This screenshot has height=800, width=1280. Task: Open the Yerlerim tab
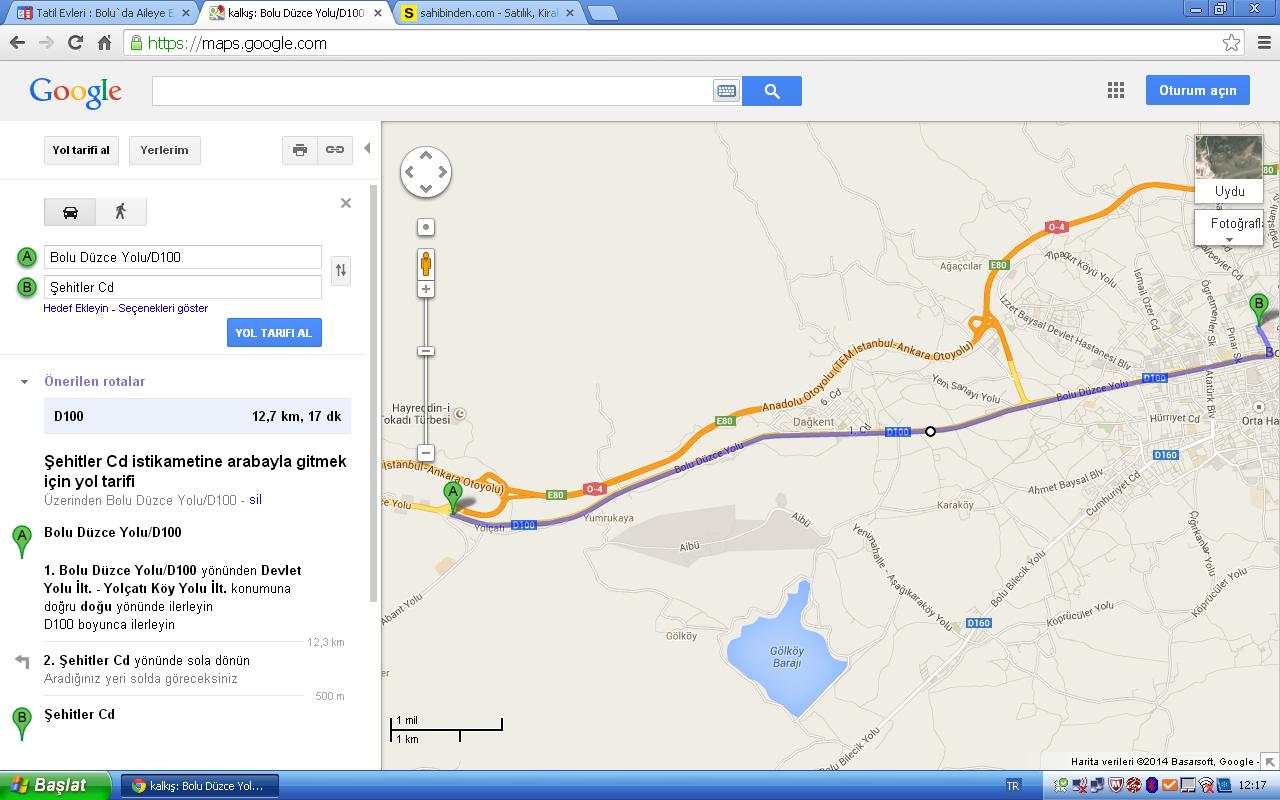[x=164, y=150]
